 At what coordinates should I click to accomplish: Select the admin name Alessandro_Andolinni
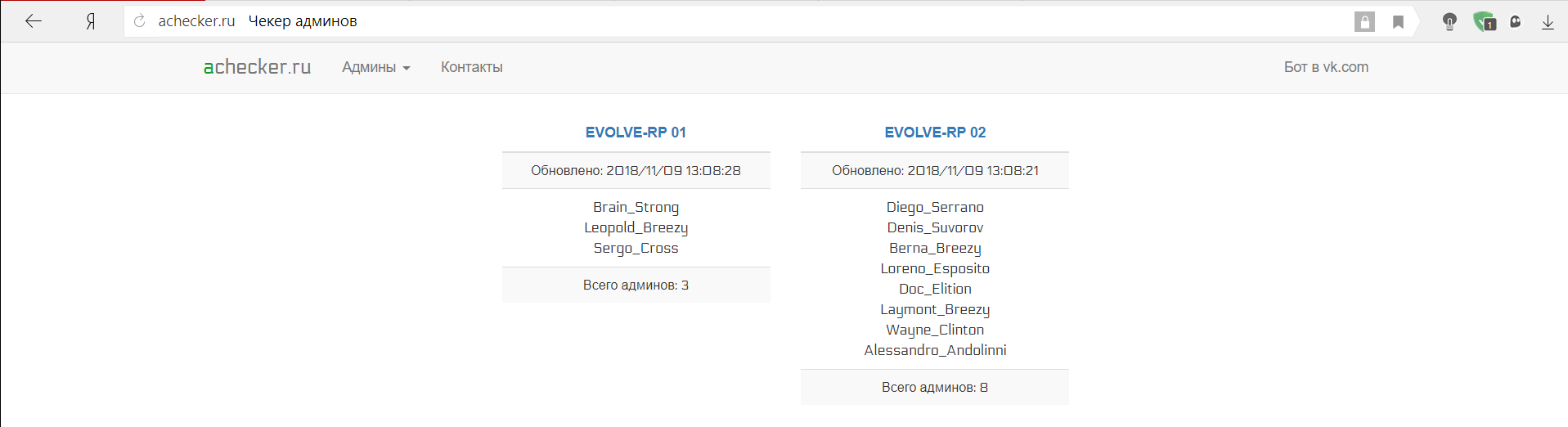(x=935, y=350)
